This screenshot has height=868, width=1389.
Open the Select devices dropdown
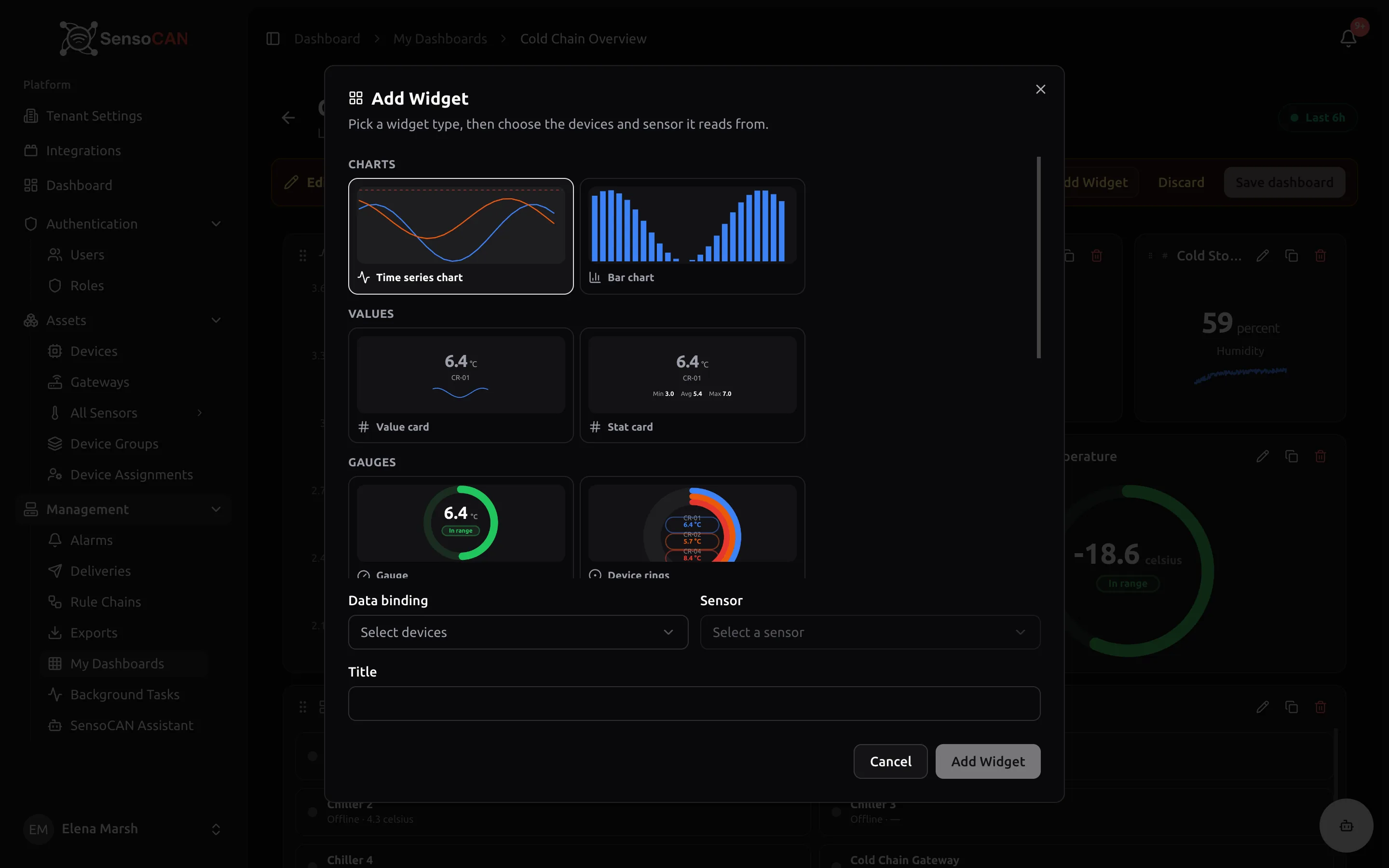pyautogui.click(x=517, y=632)
